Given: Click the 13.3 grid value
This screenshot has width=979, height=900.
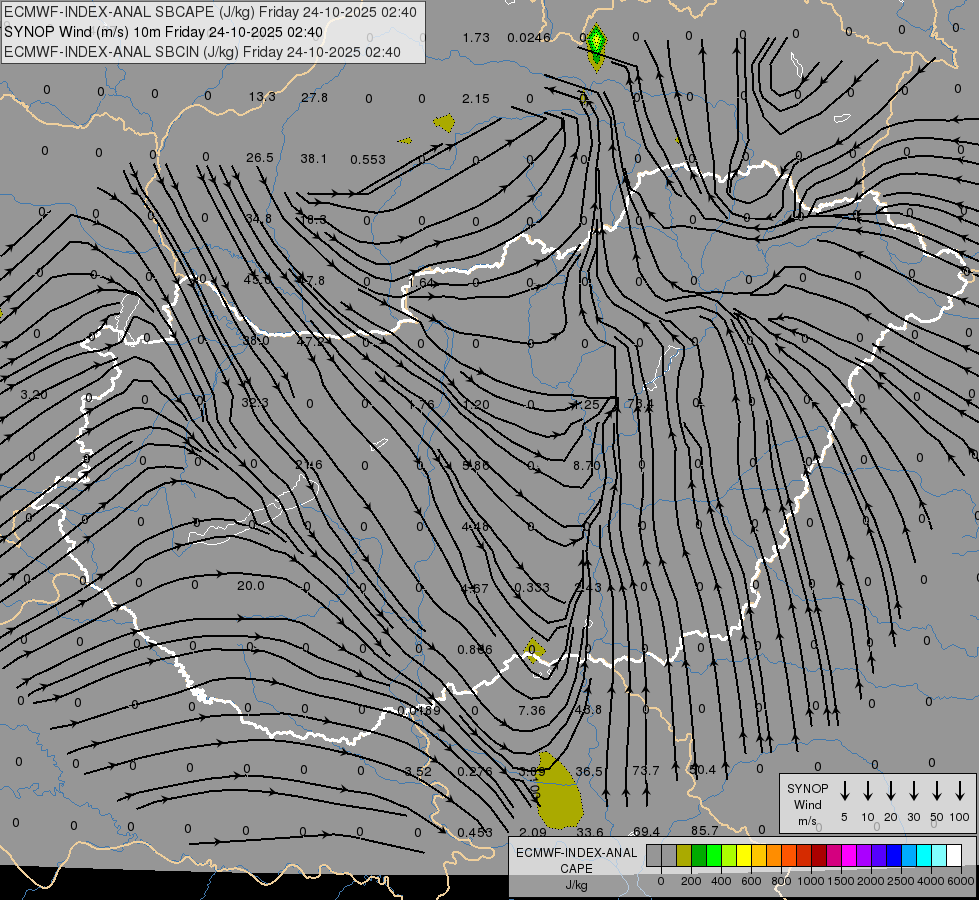Looking at the screenshot, I should tap(262, 97).
